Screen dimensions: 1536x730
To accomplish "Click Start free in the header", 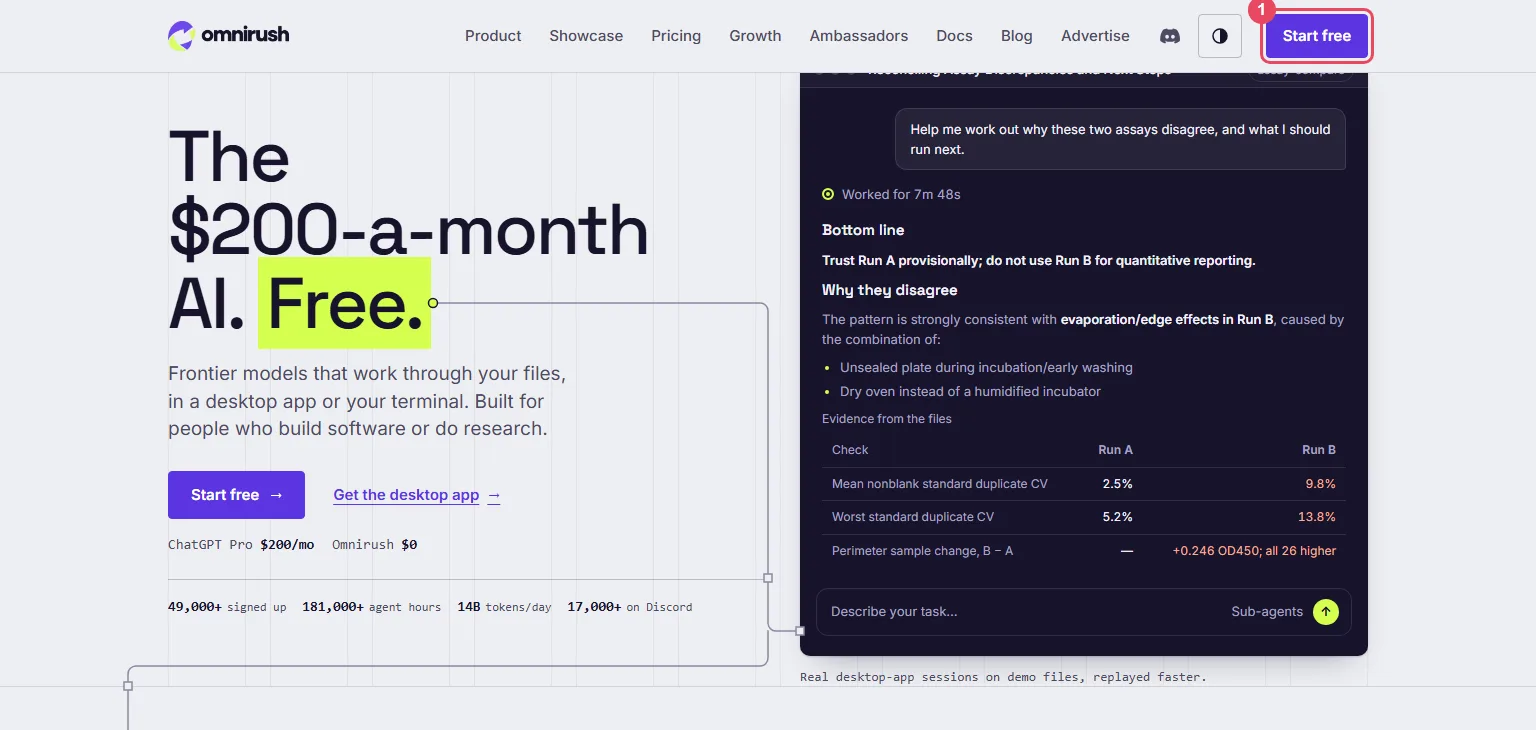I will pyautogui.click(x=1316, y=36).
